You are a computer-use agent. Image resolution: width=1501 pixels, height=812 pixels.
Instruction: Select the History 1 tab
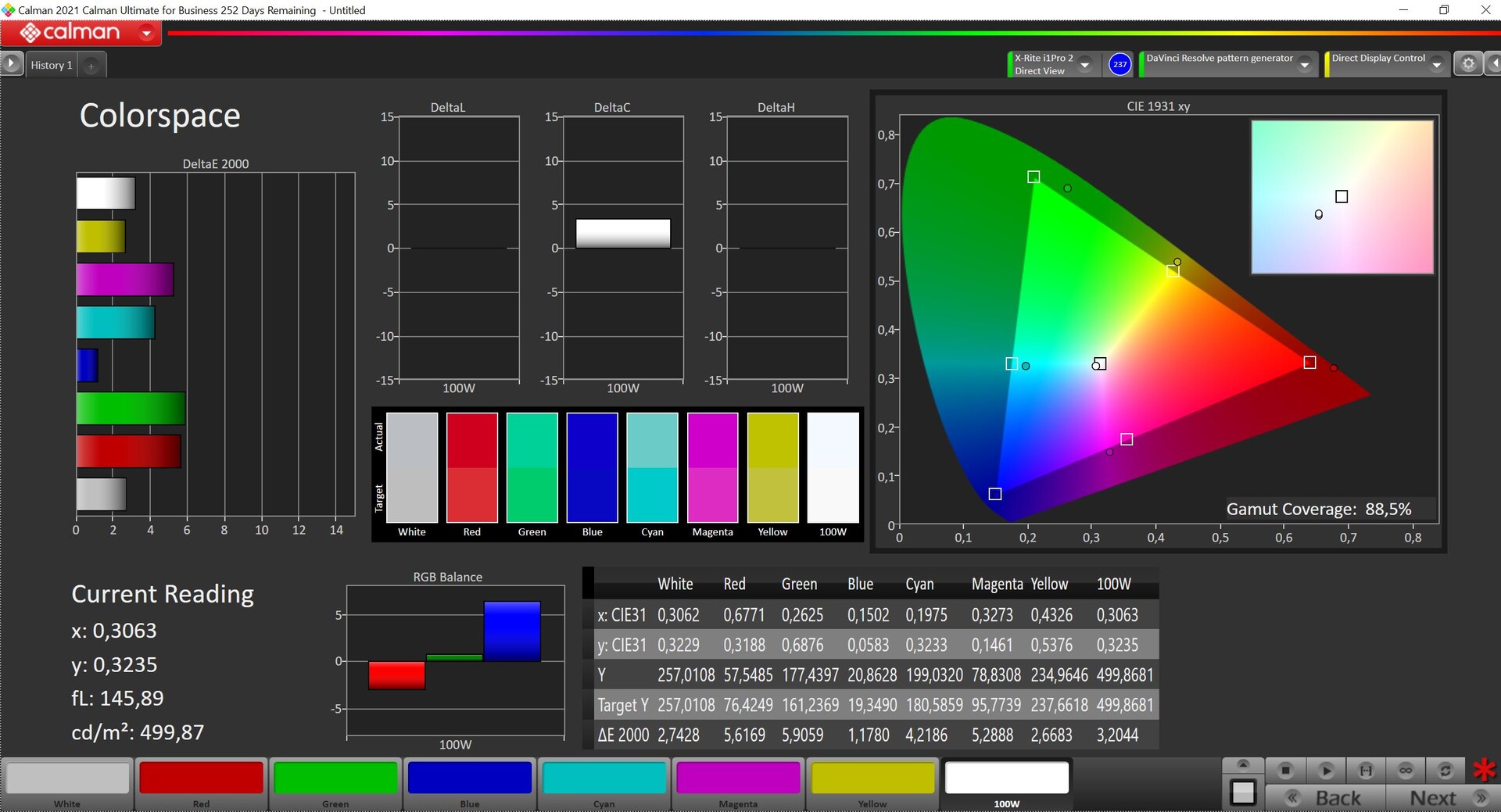tap(52, 65)
